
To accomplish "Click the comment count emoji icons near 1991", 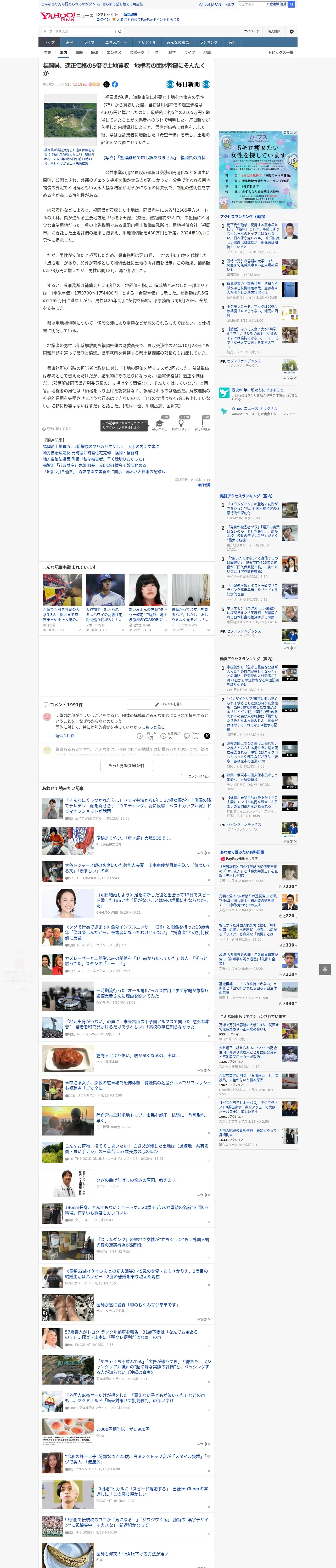I will [94, 85].
